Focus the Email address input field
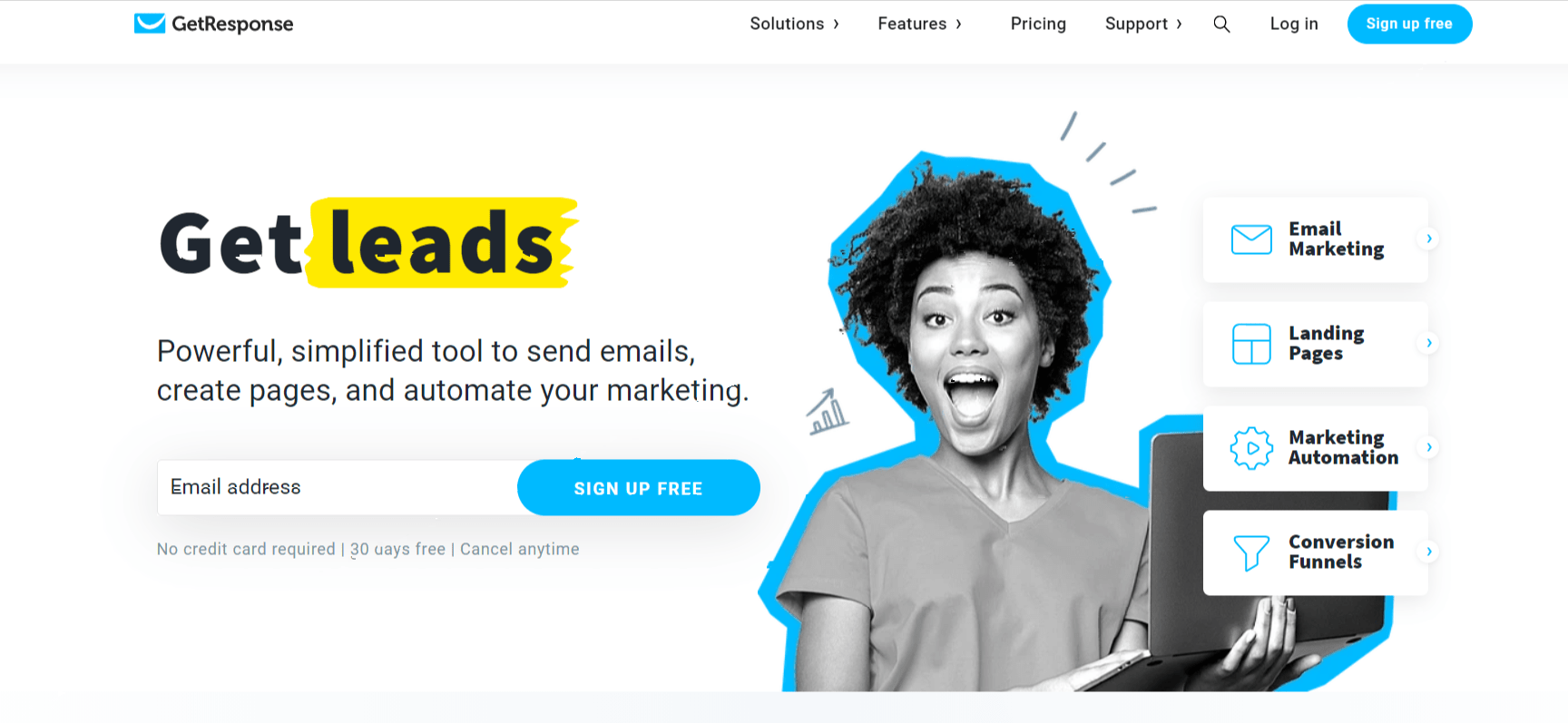1568x723 pixels. pyautogui.click(x=338, y=487)
